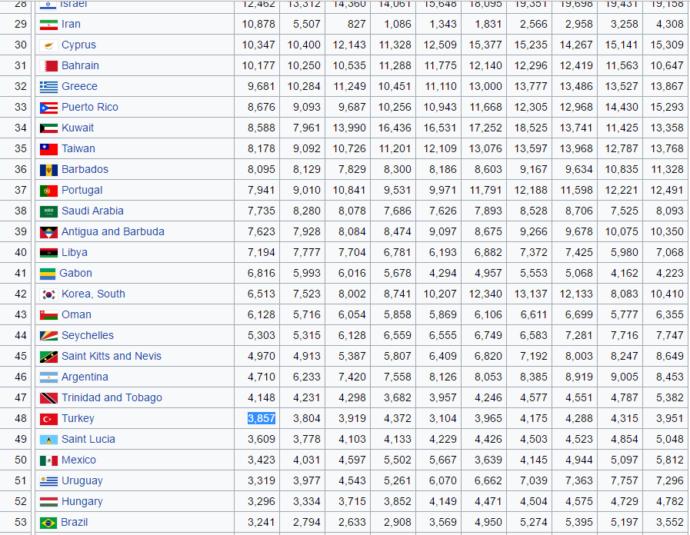Click the Iran flag icon
The image size is (690, 535).
[x=48, y=25]
